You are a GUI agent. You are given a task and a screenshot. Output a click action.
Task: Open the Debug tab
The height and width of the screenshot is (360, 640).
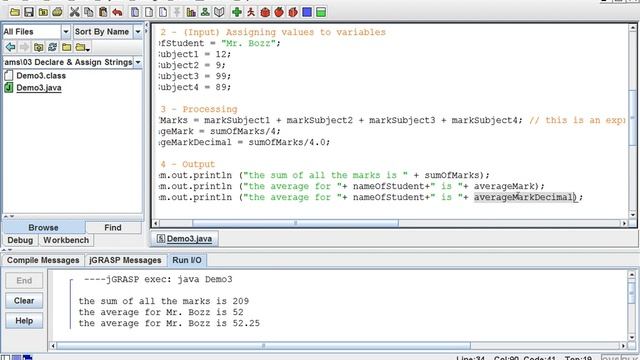[x=20, y=240]
